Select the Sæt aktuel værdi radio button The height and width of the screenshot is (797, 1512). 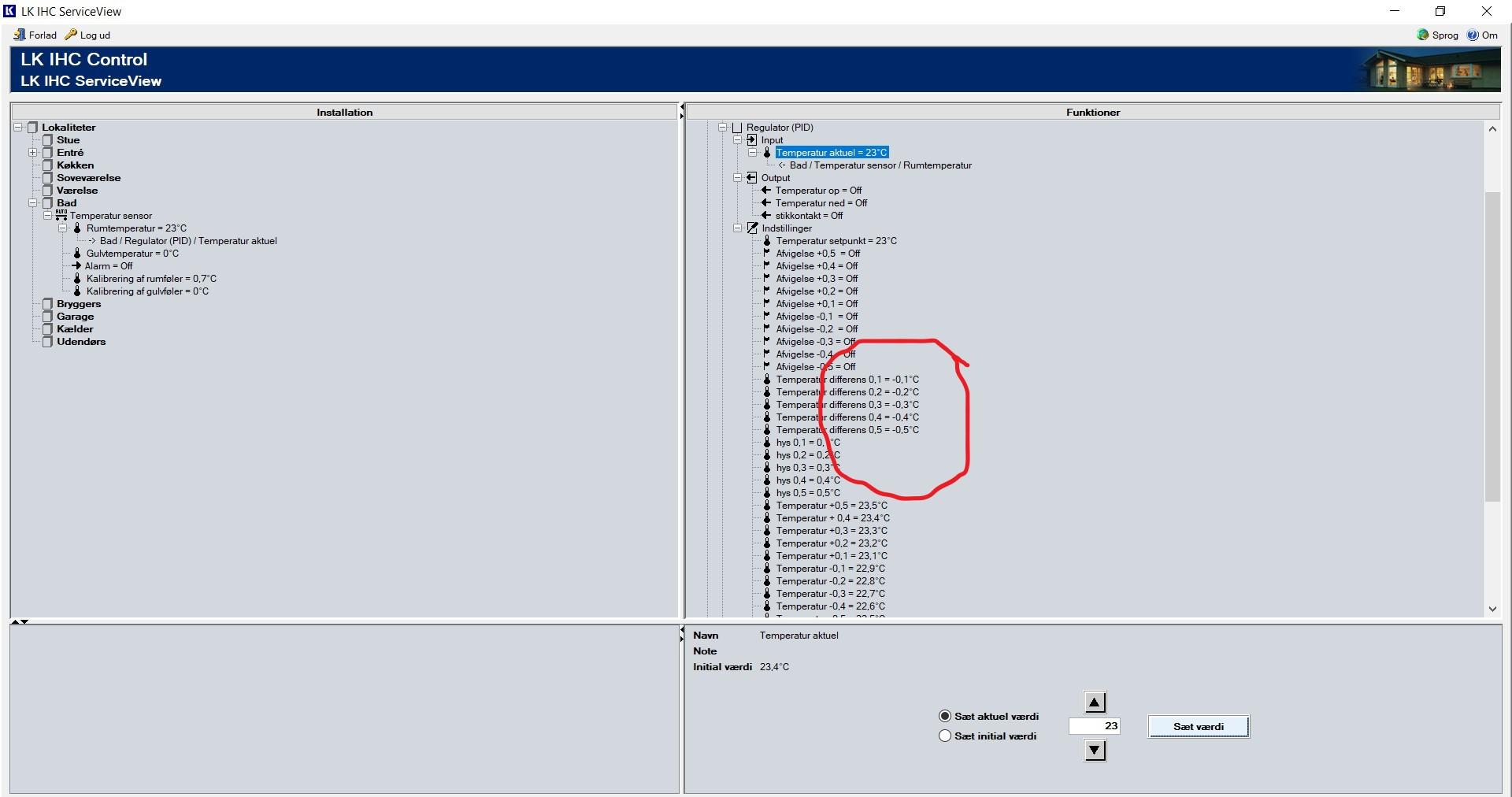945,716
